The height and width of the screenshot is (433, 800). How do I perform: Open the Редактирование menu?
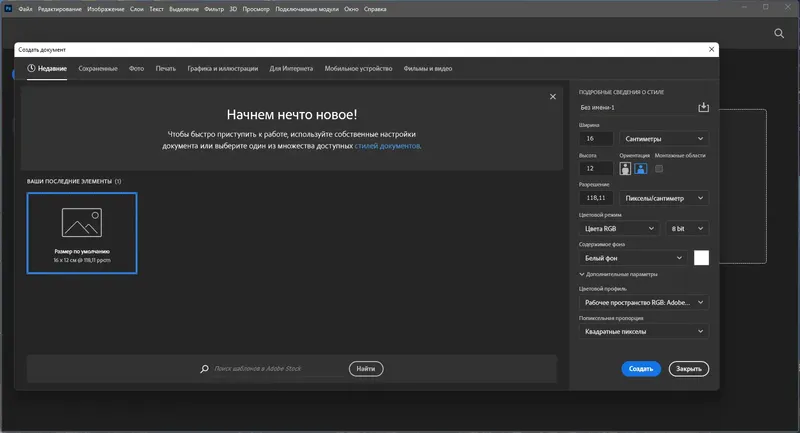click(60, 9)
